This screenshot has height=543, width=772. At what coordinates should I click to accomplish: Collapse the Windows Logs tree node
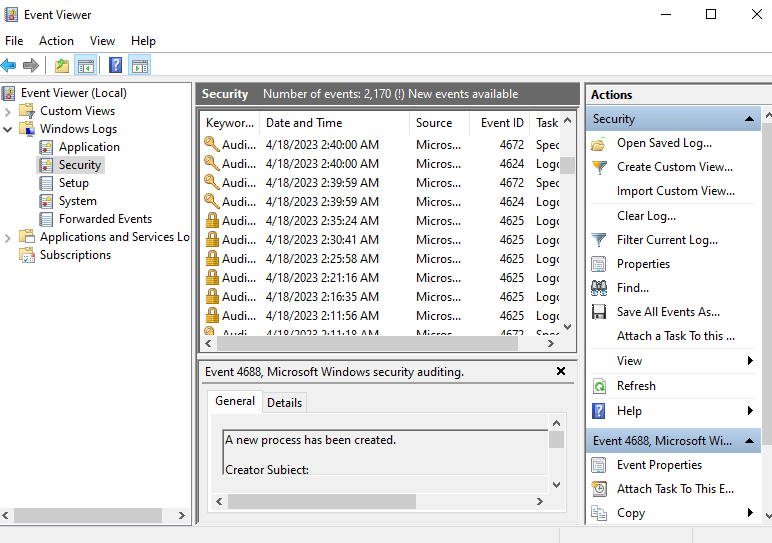(7, 129)
